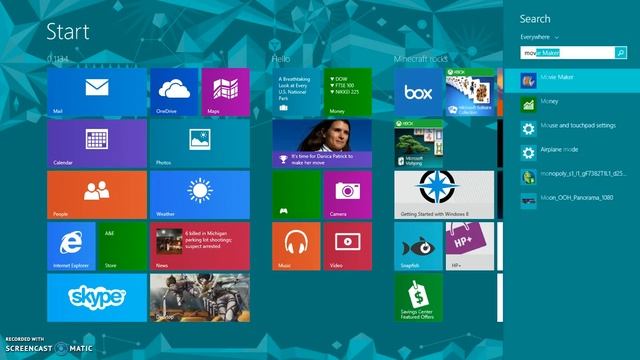Open the monopoly file search result
640x360 pixels.
(x=572, y=177)
